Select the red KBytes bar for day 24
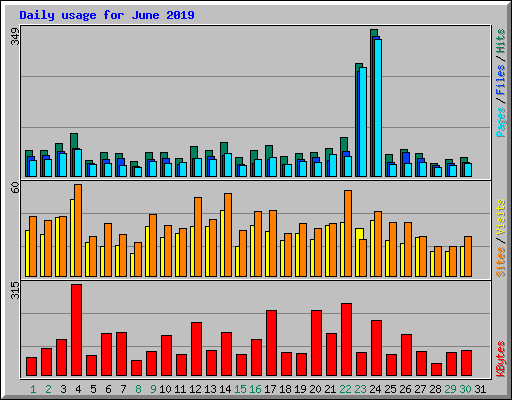 [x=376, y=348]
